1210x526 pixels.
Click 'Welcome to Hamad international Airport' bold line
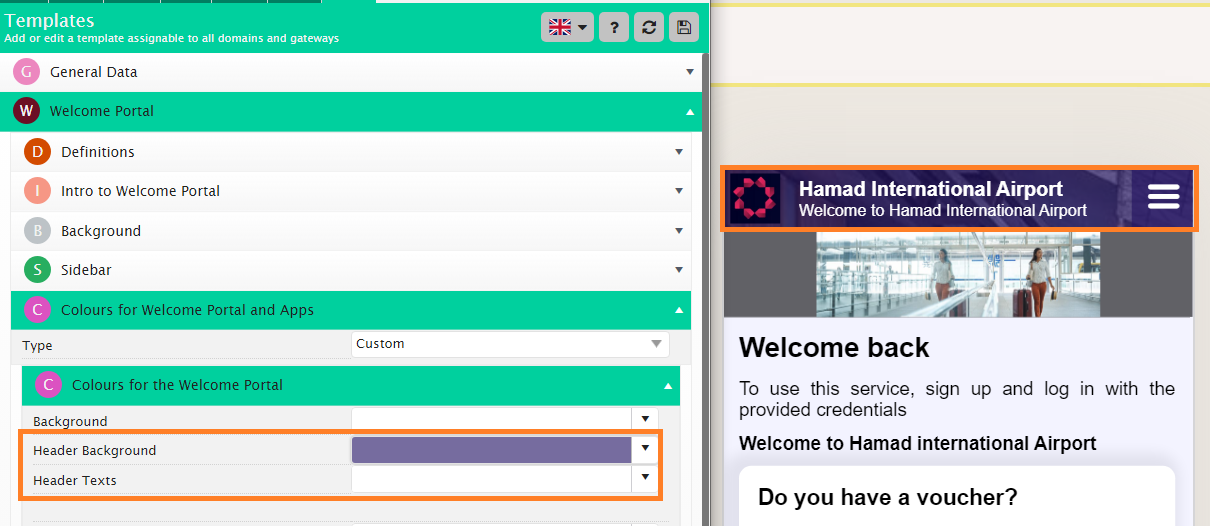point(917,443)
